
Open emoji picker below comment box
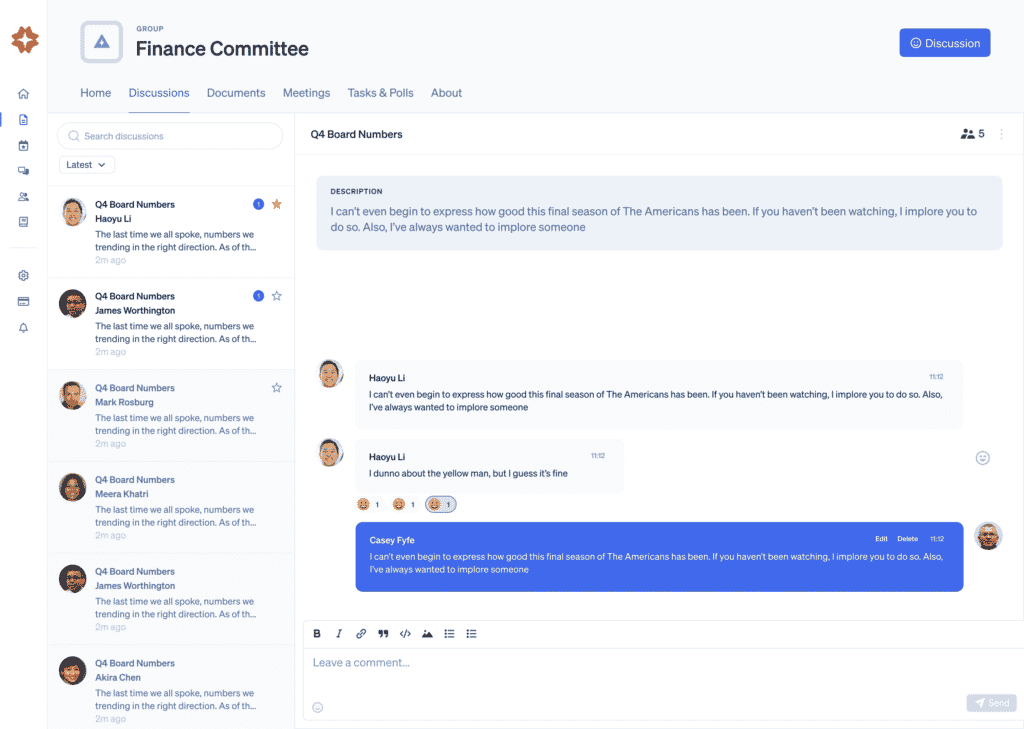(x=318, y=707)
